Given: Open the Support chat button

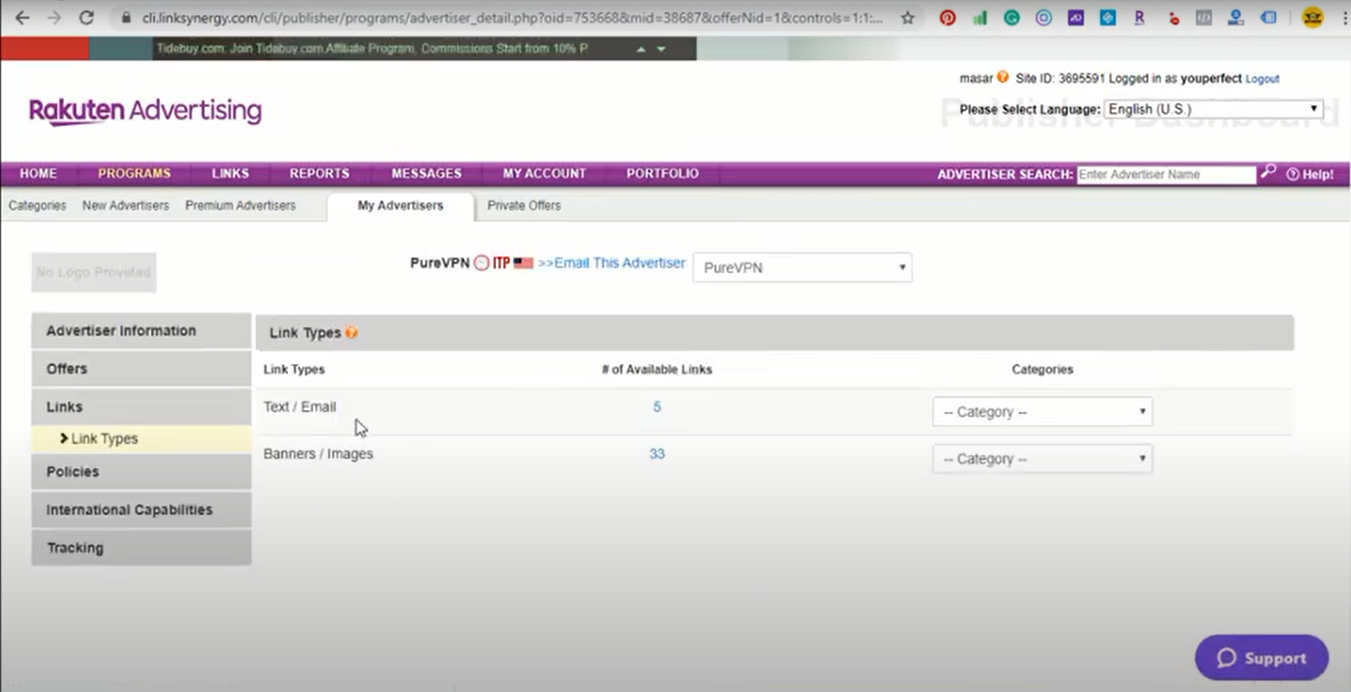Looking at the screenshot, I should [x=1262, y=658].
